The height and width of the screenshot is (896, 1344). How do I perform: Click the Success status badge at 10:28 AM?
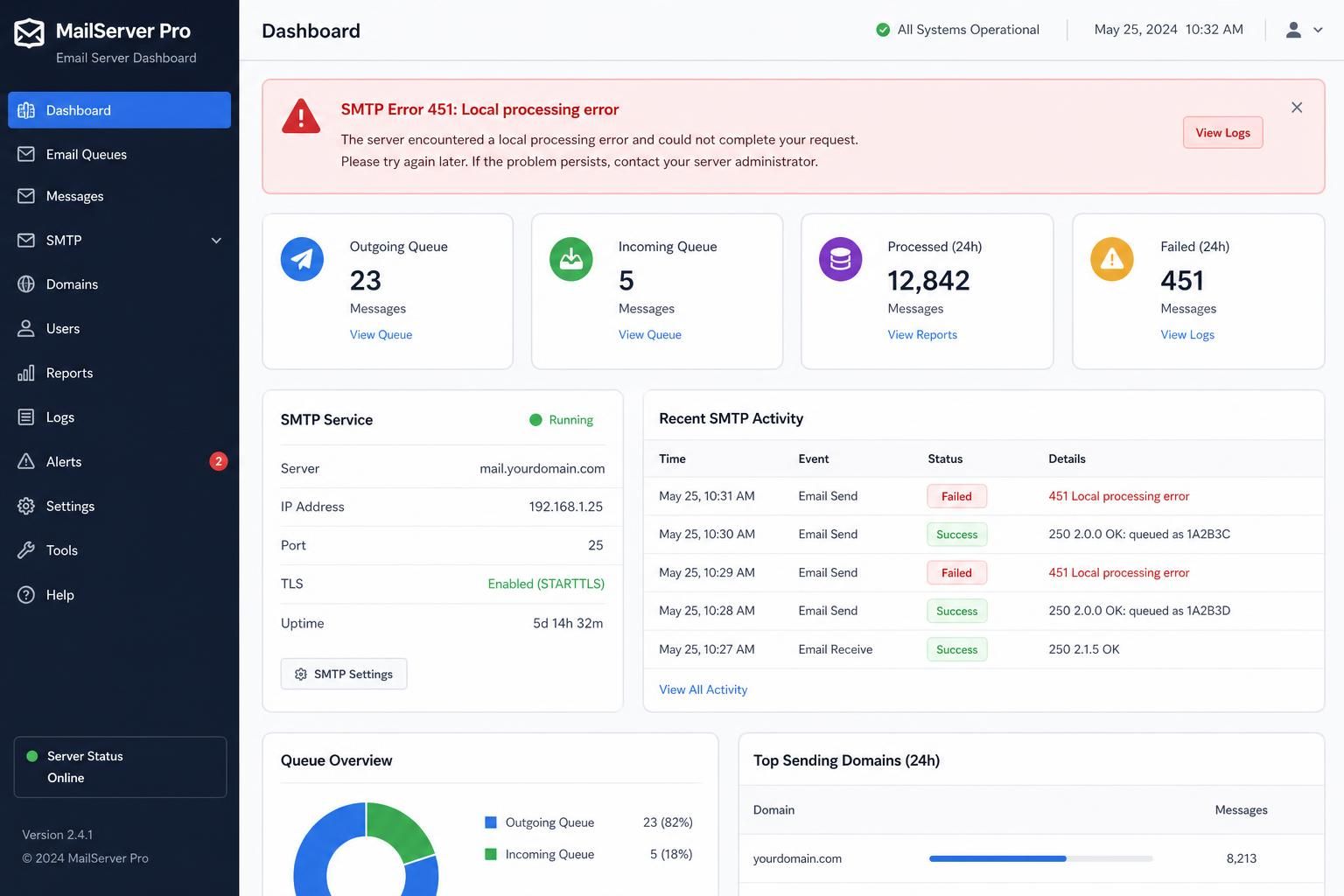click(x=956, y=611)
